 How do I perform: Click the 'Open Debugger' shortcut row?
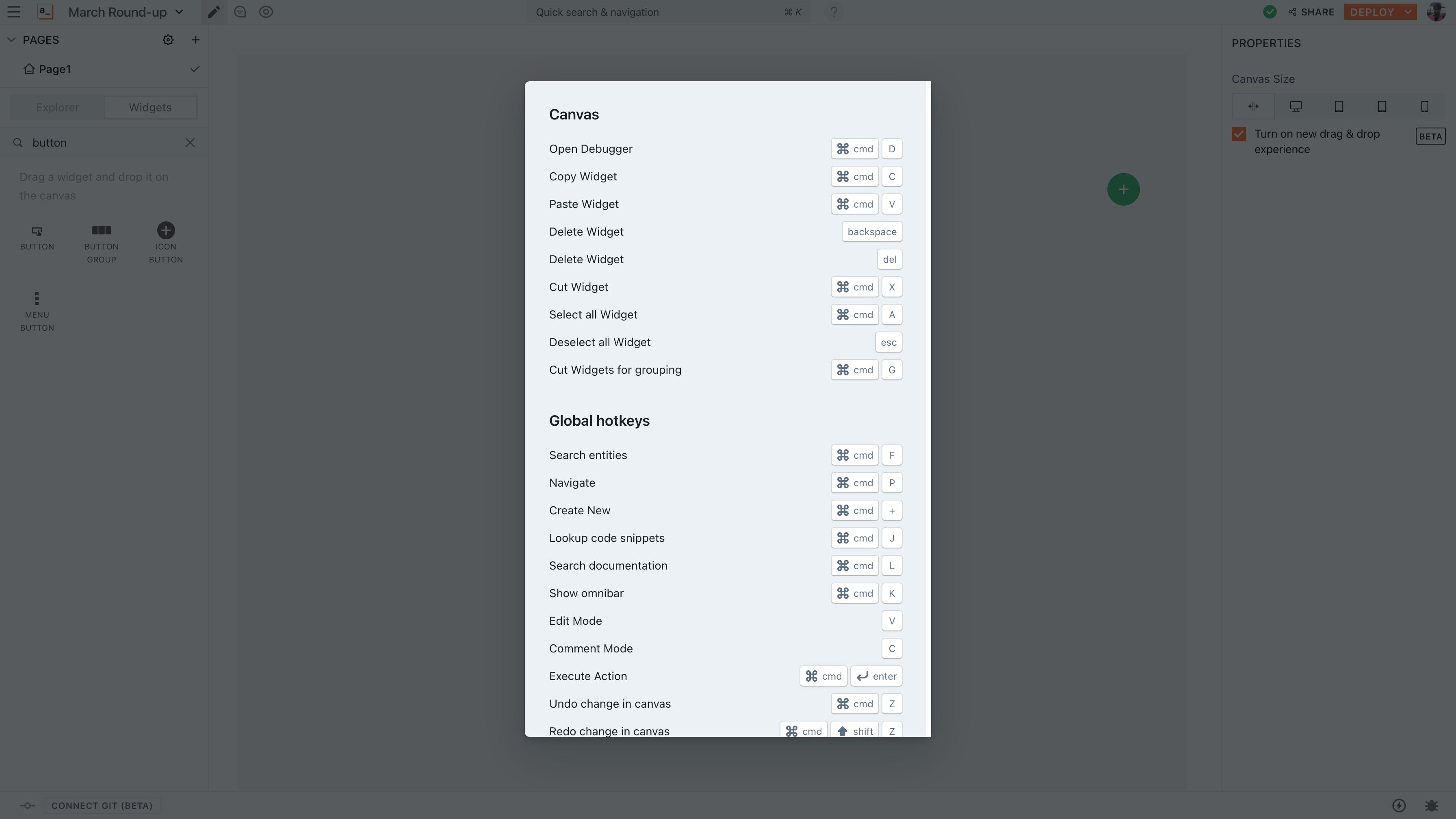click(726, 149)
